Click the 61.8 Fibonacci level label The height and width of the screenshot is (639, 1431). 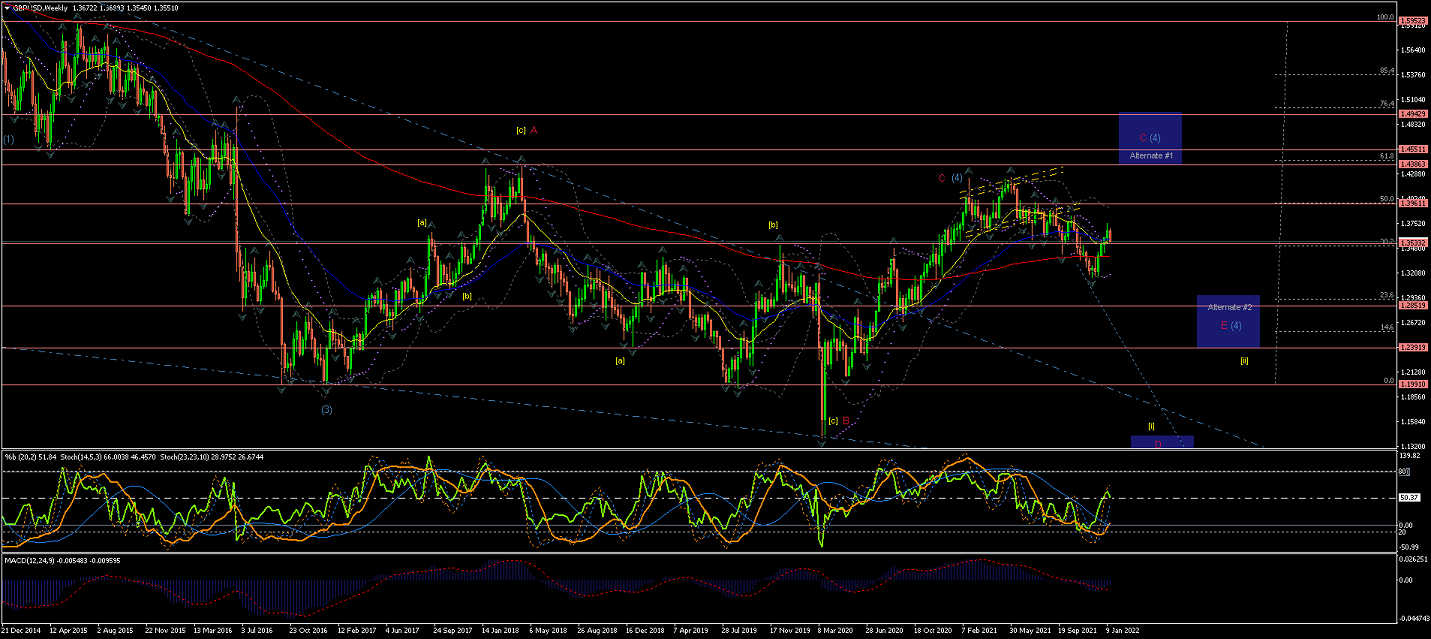point(1386,157)
